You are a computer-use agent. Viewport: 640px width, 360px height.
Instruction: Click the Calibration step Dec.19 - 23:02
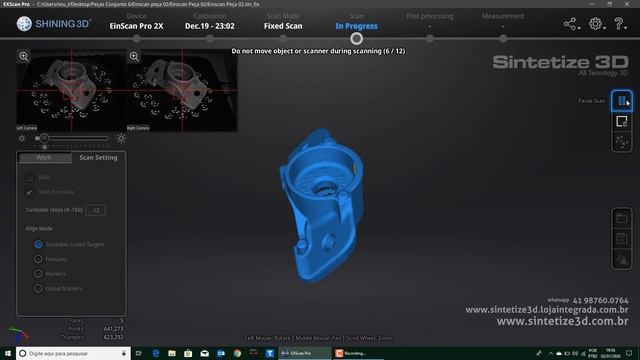point(210,26)
